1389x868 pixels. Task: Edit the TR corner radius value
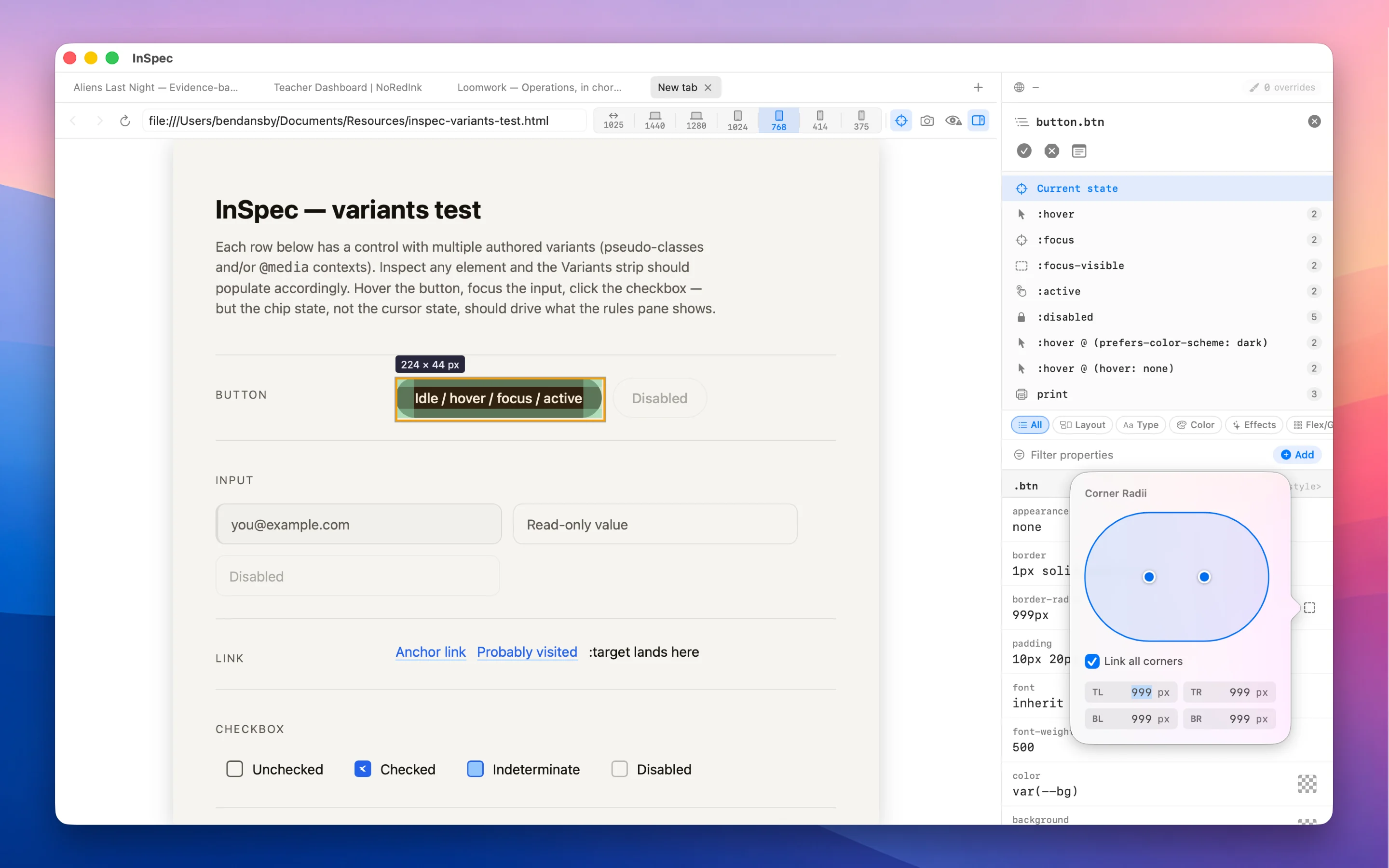(x=1229, y=692)
